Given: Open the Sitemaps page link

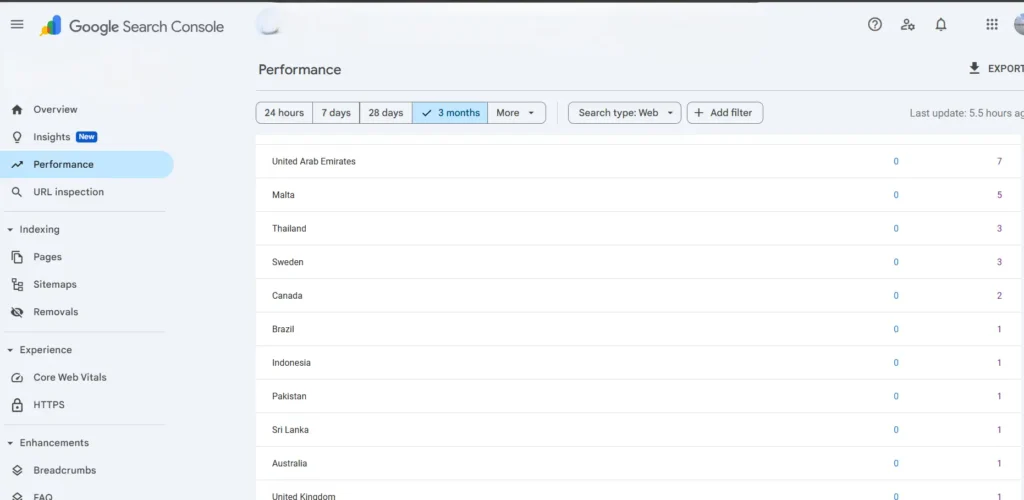Looking at the screenshot, I should point(55,285).
